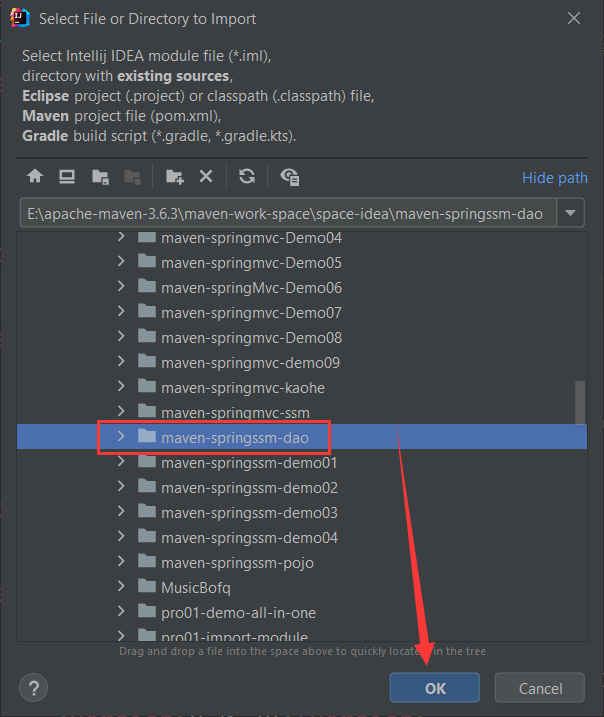Click the Desktop directory icon
This screenshot has width=604, height=717.
tap(67, 177)
